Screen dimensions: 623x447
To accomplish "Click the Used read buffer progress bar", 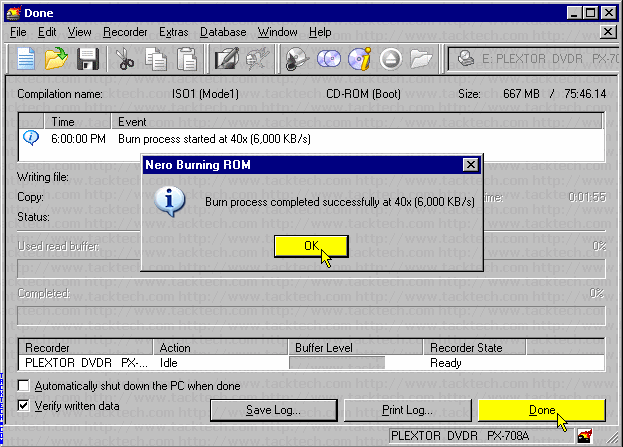I will (x=311, y=269).
